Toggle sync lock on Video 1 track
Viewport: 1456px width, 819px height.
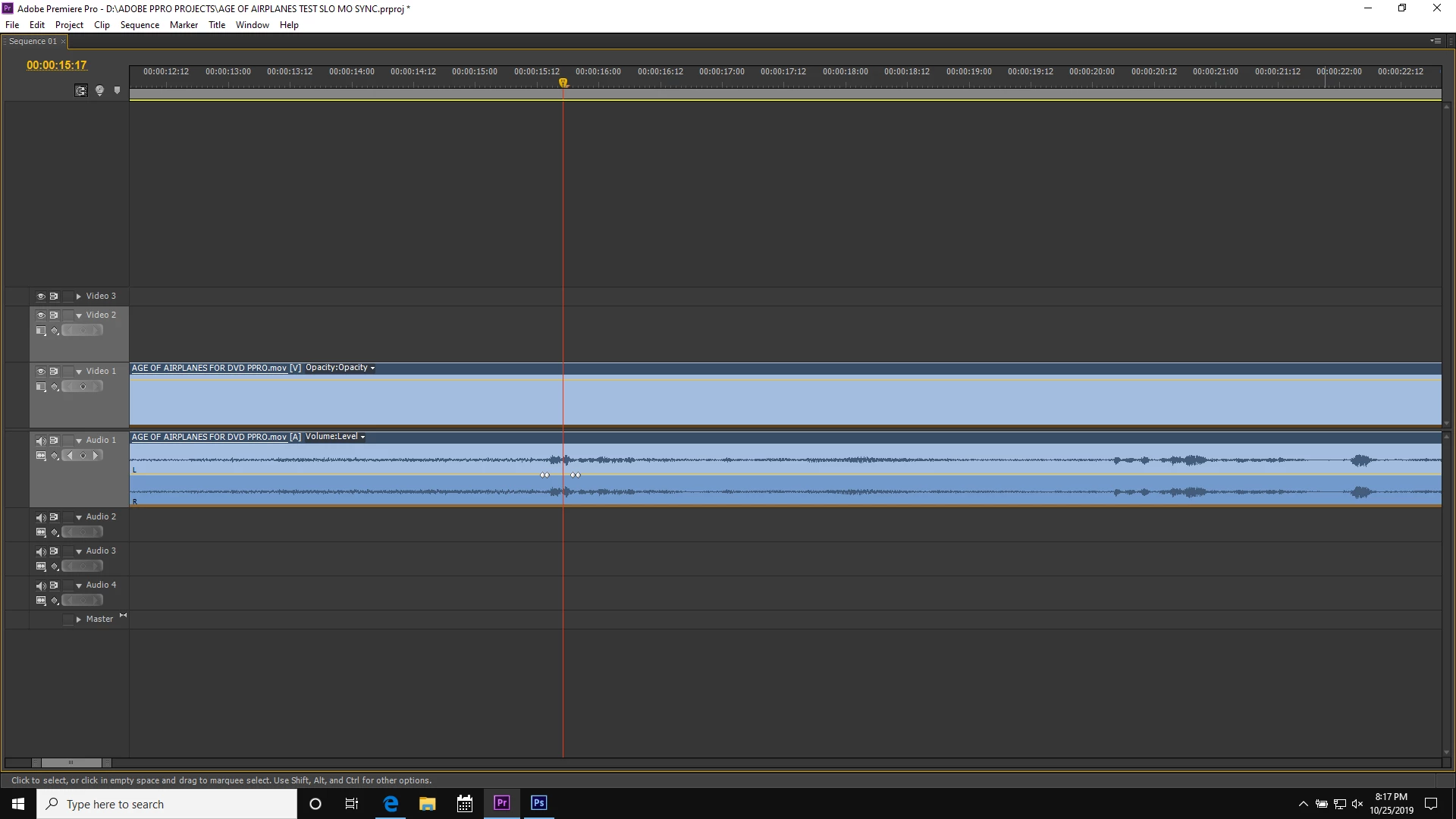pyautogui.click(x=54, y=372)
